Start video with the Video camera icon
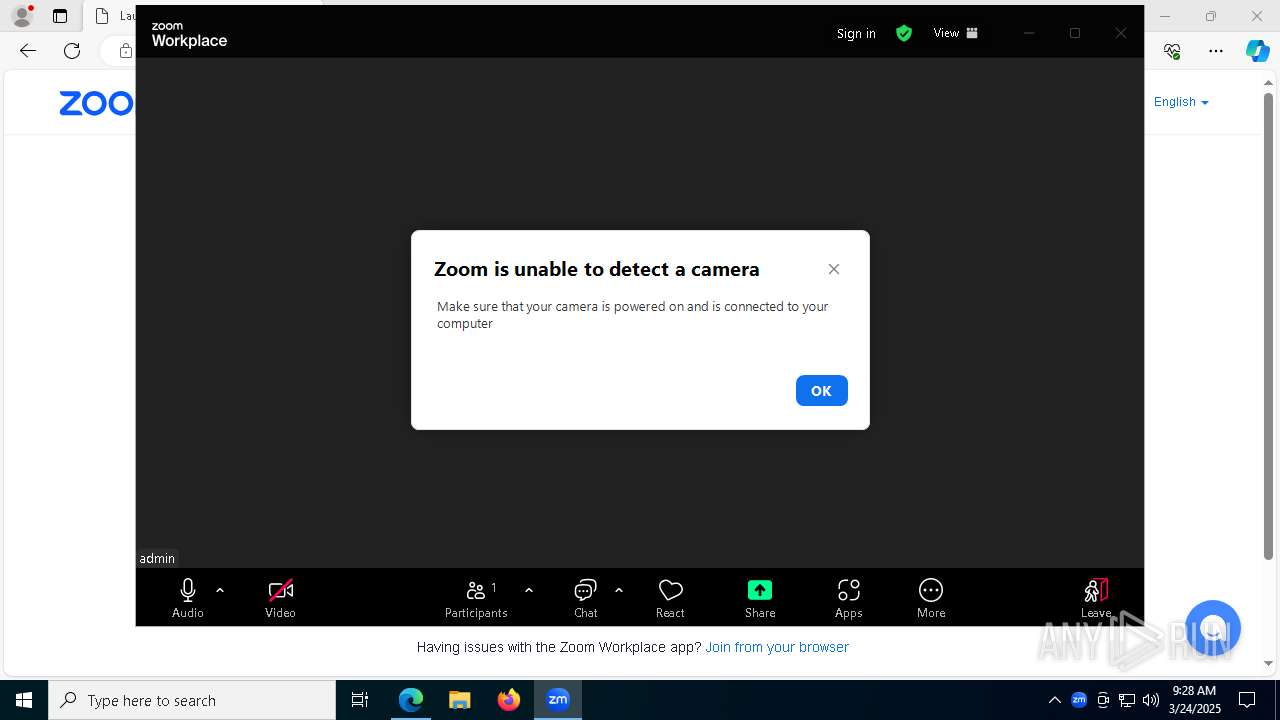Viewport: 1280px width, 720px height. (280, 598)
